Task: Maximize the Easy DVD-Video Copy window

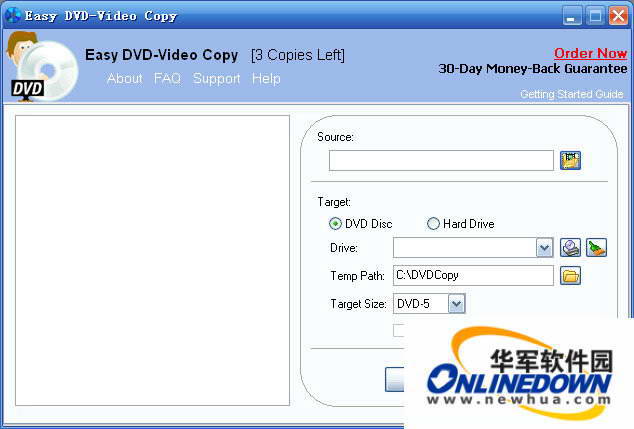Action: (595, 16)
